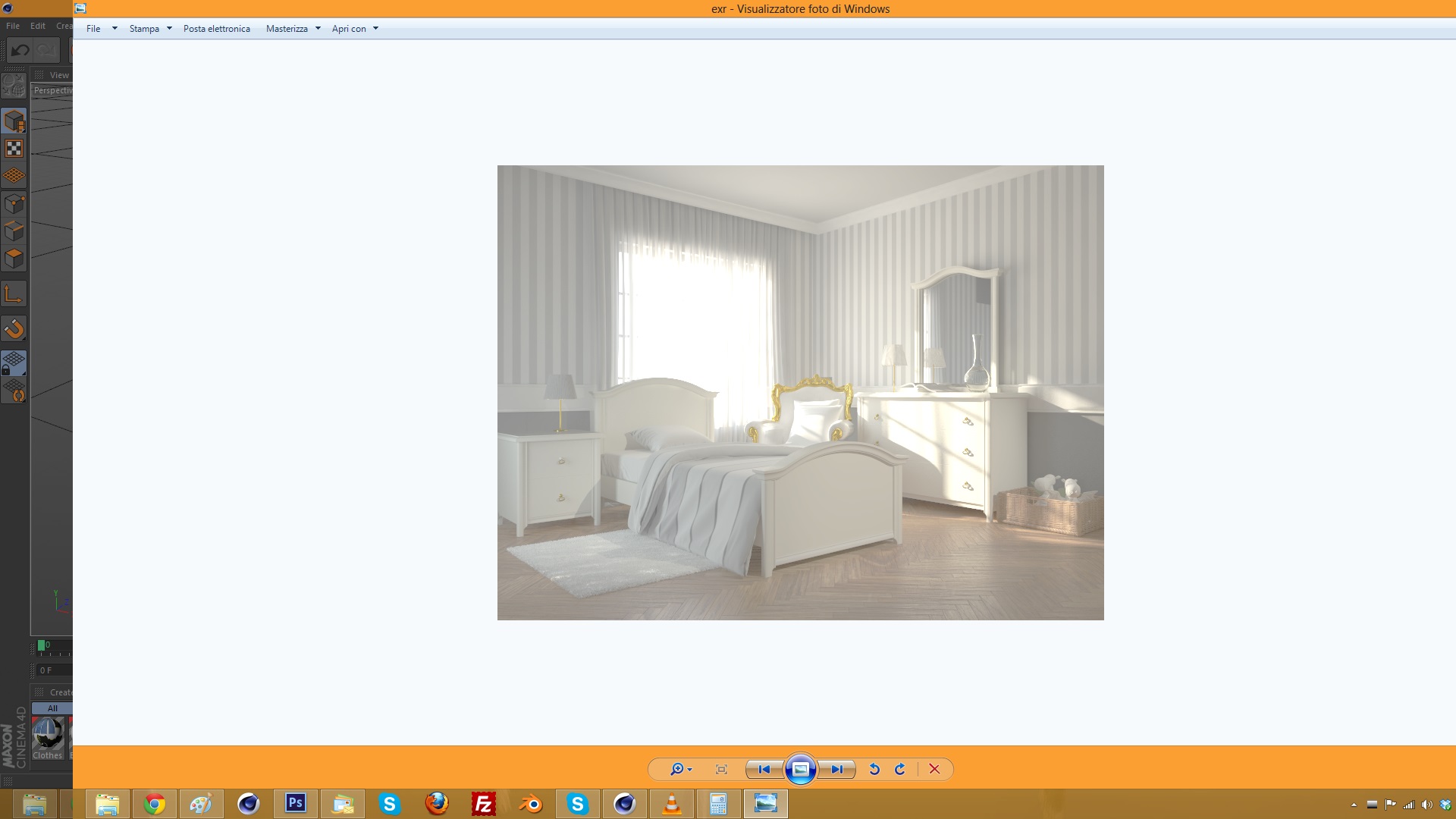Delete the image with red X

pos(934,769)
